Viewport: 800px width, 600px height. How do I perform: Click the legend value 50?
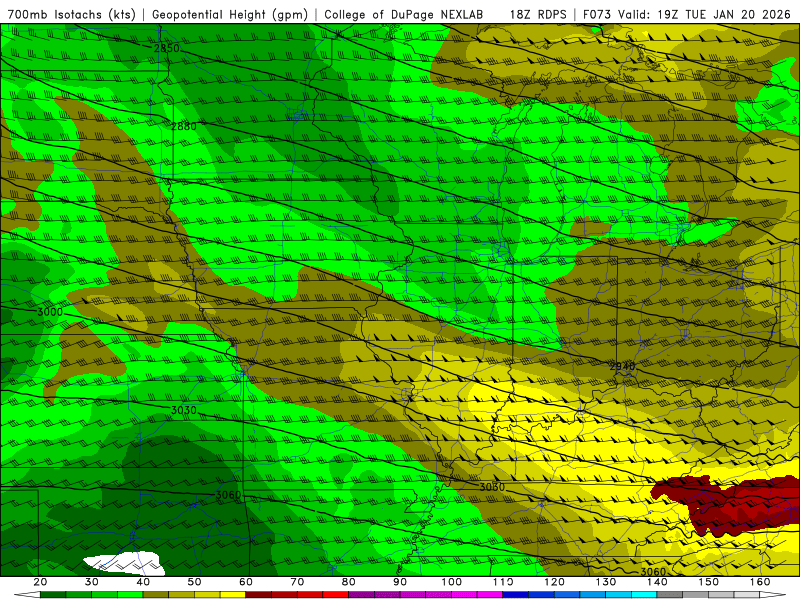(194, 582)
